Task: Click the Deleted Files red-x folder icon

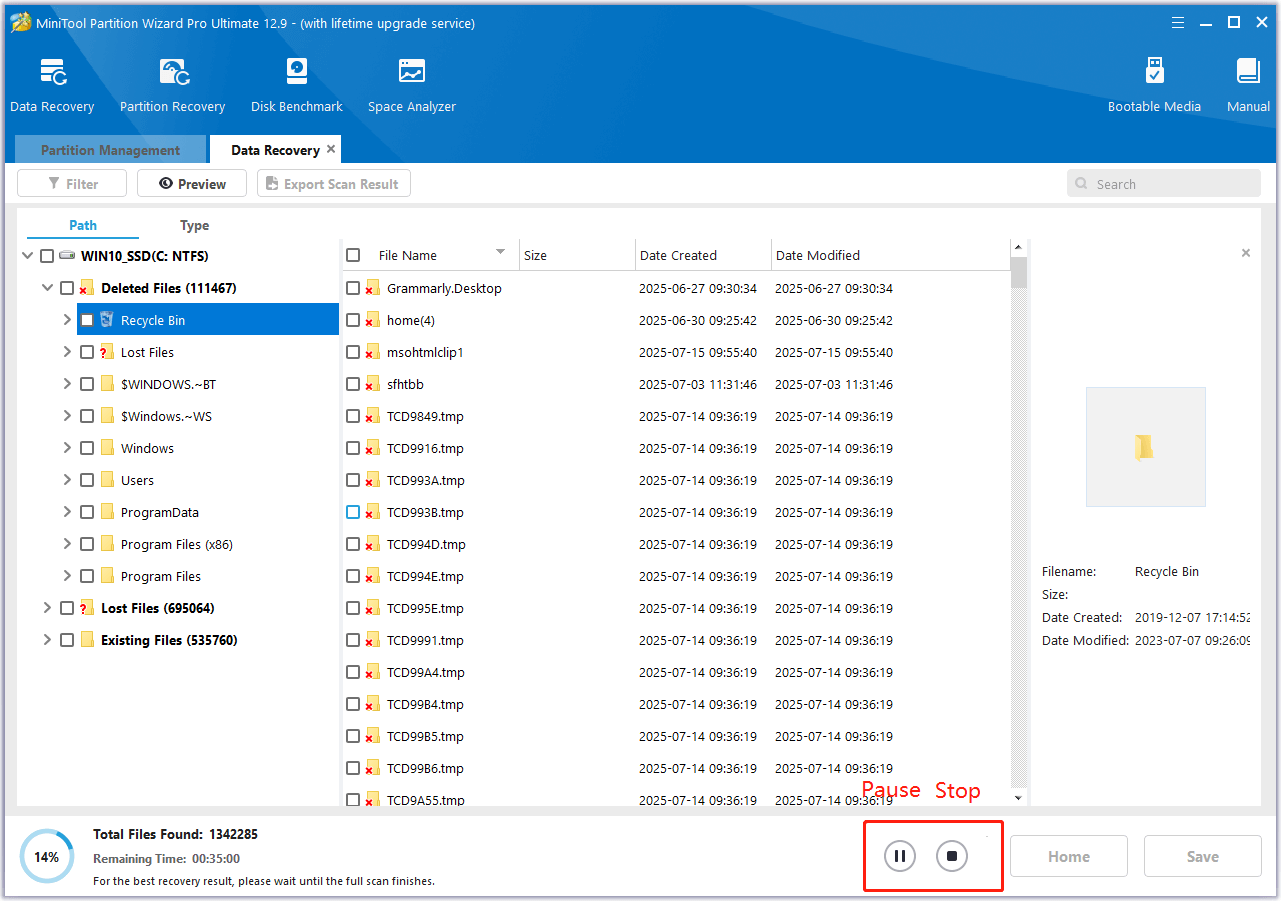Action: point(87,288)
